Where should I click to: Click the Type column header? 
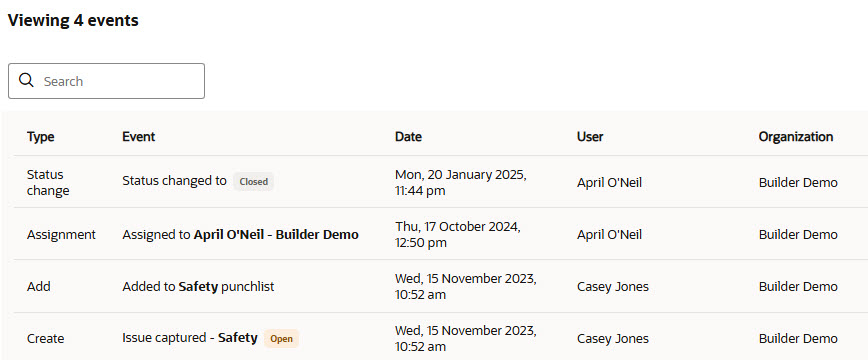click(40, 137)
